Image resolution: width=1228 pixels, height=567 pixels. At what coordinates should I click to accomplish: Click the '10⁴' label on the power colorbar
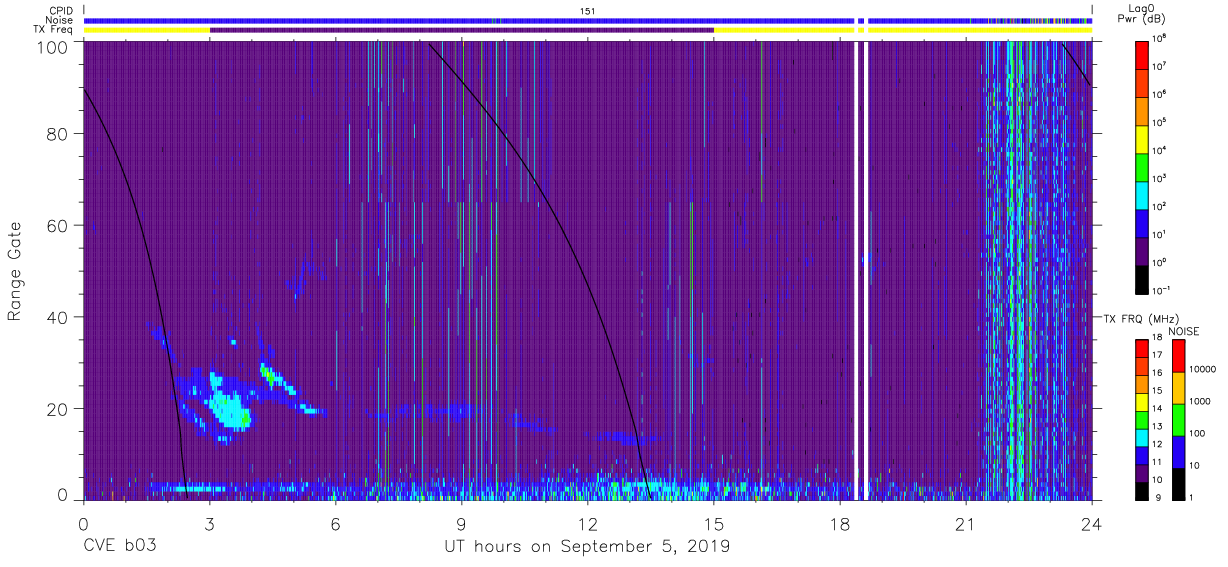pyautogui.click(x=1159, y=151)
